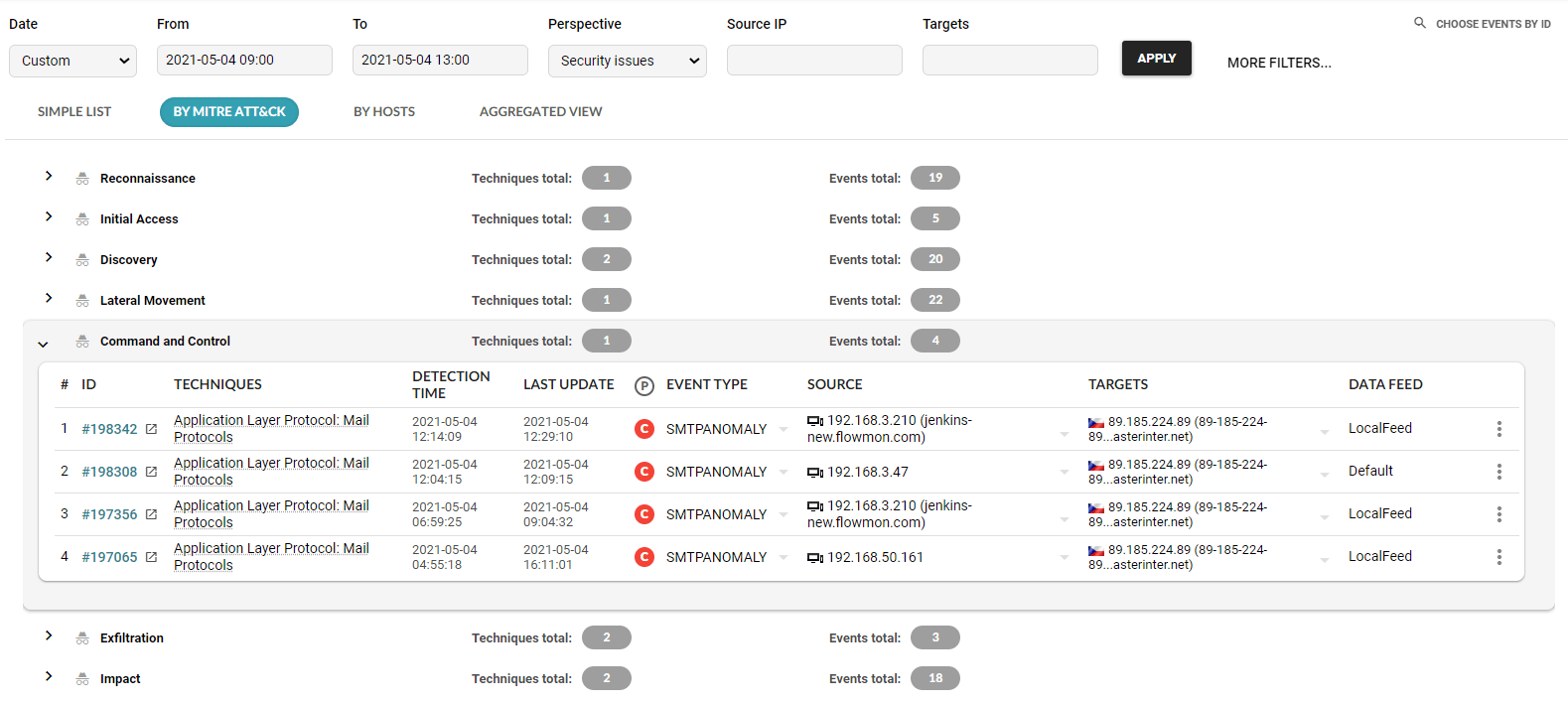Click the Source IP input field
The width and height of the screenshot is (1568, 704).
pyautogui.click(x=814, y=61)
